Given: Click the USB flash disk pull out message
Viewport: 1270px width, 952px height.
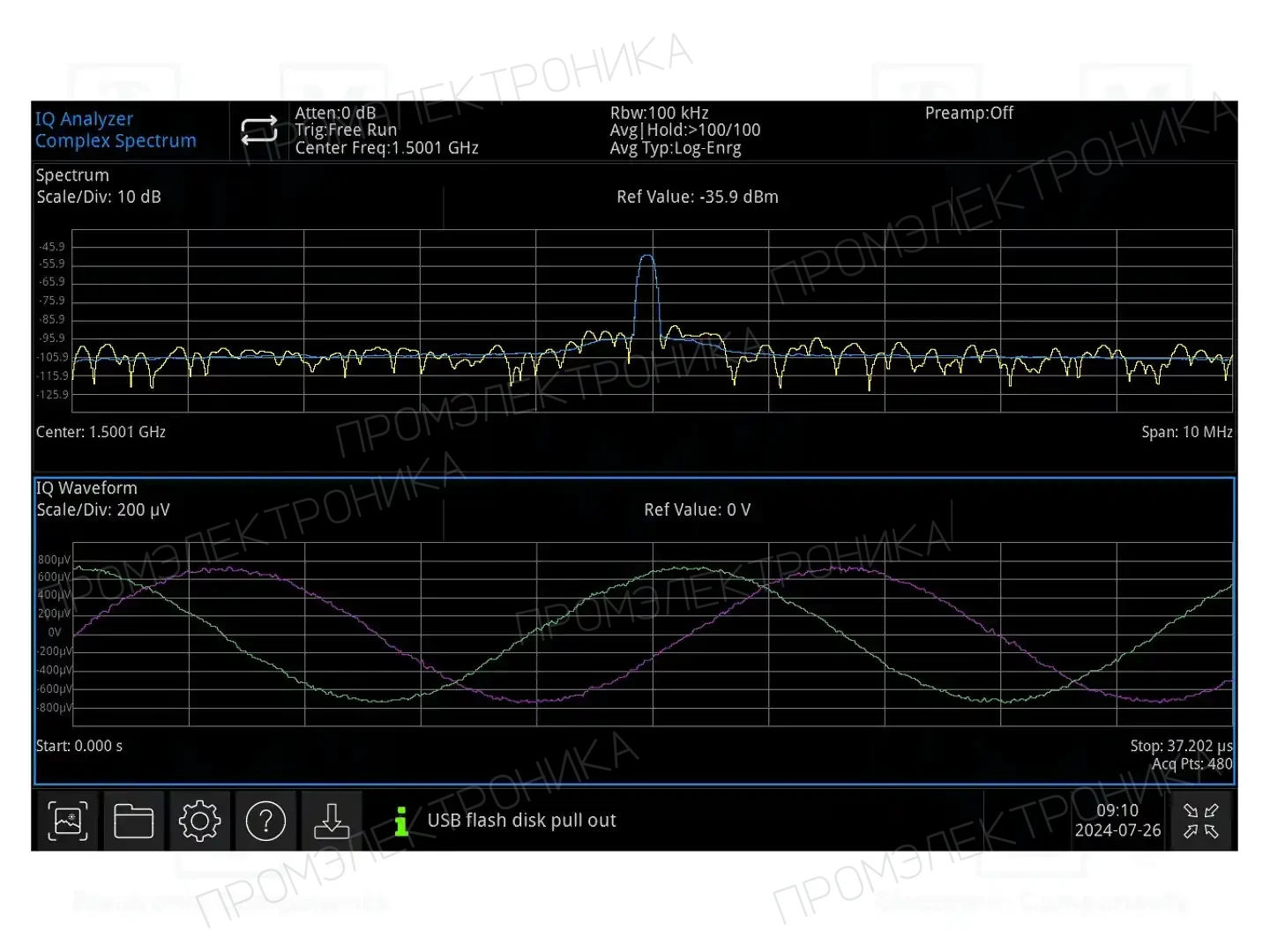Looking at the screenshot, I should [x=521, y=821].
